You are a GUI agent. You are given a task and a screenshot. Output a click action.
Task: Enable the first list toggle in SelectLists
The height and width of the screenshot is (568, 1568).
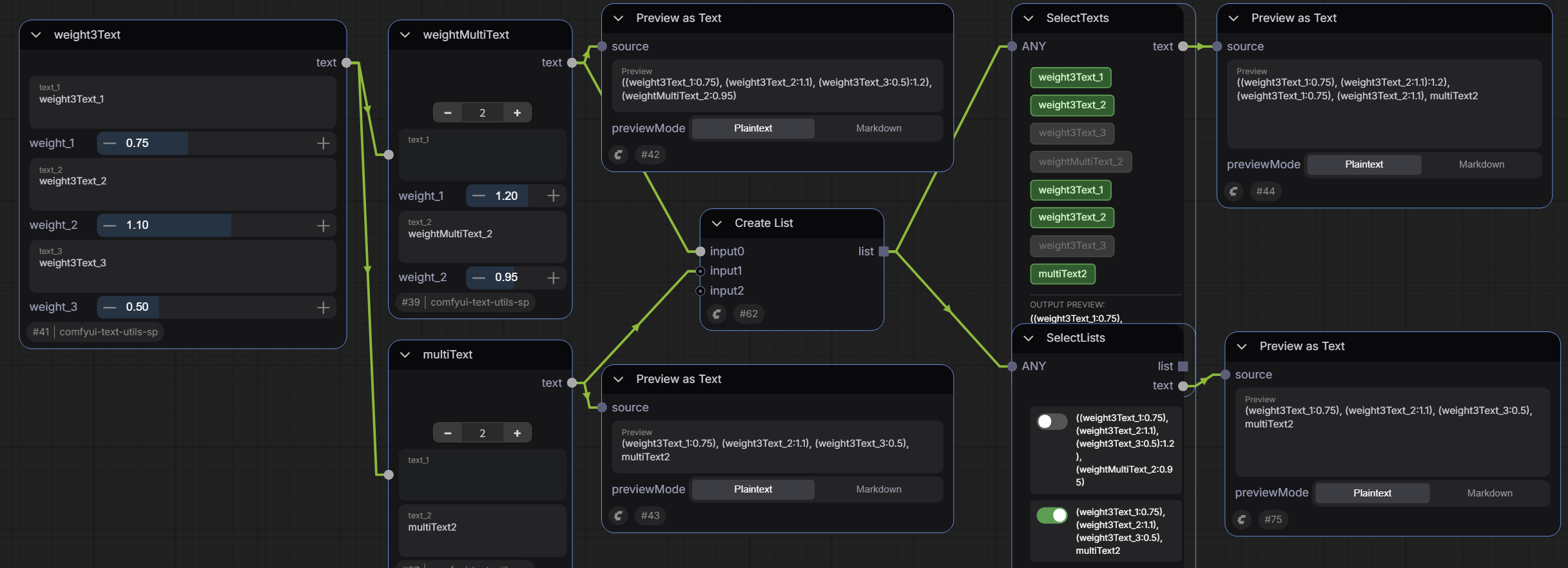[1052, 422]
